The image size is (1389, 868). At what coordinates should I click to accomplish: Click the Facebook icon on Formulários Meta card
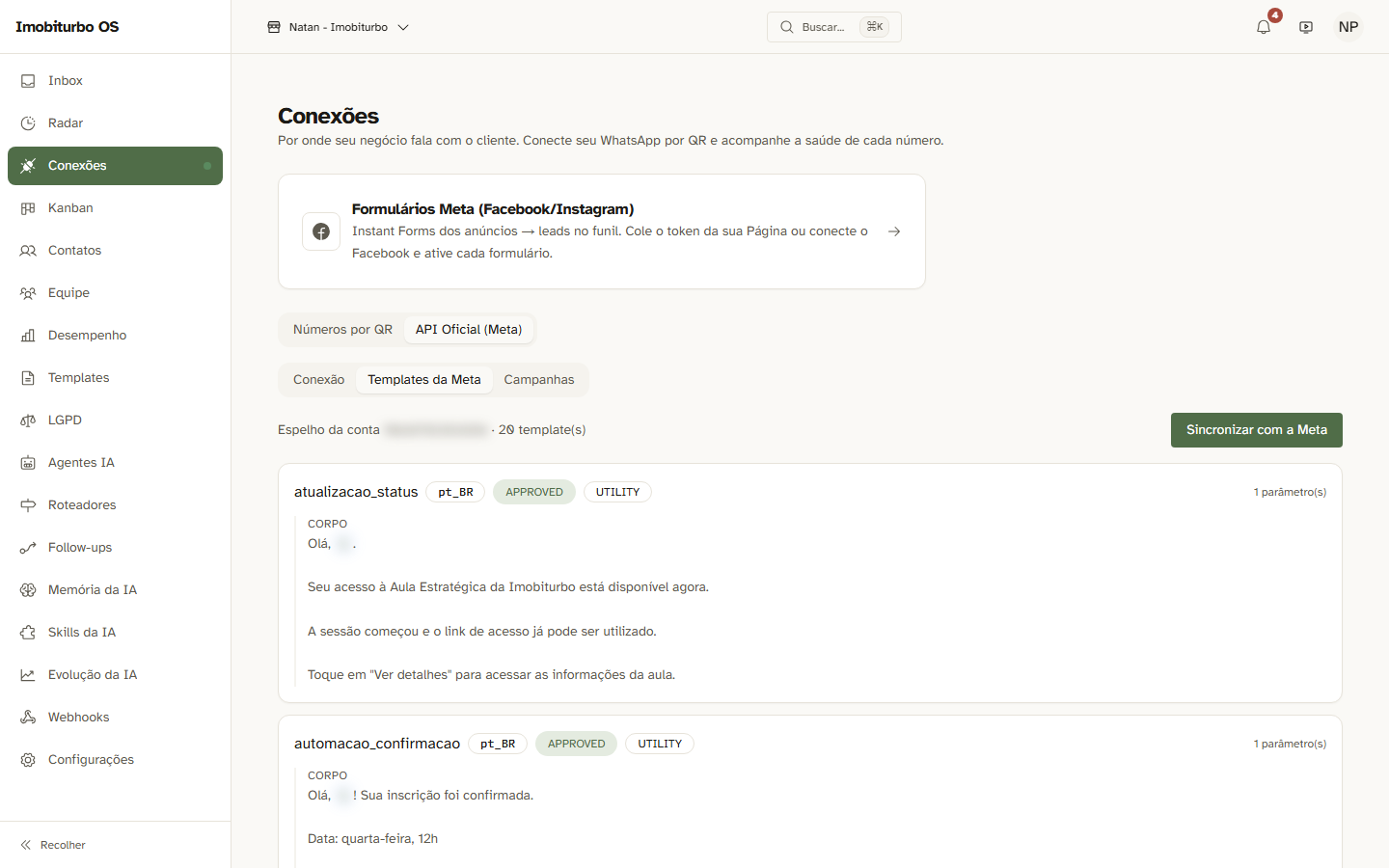(321, 231)
